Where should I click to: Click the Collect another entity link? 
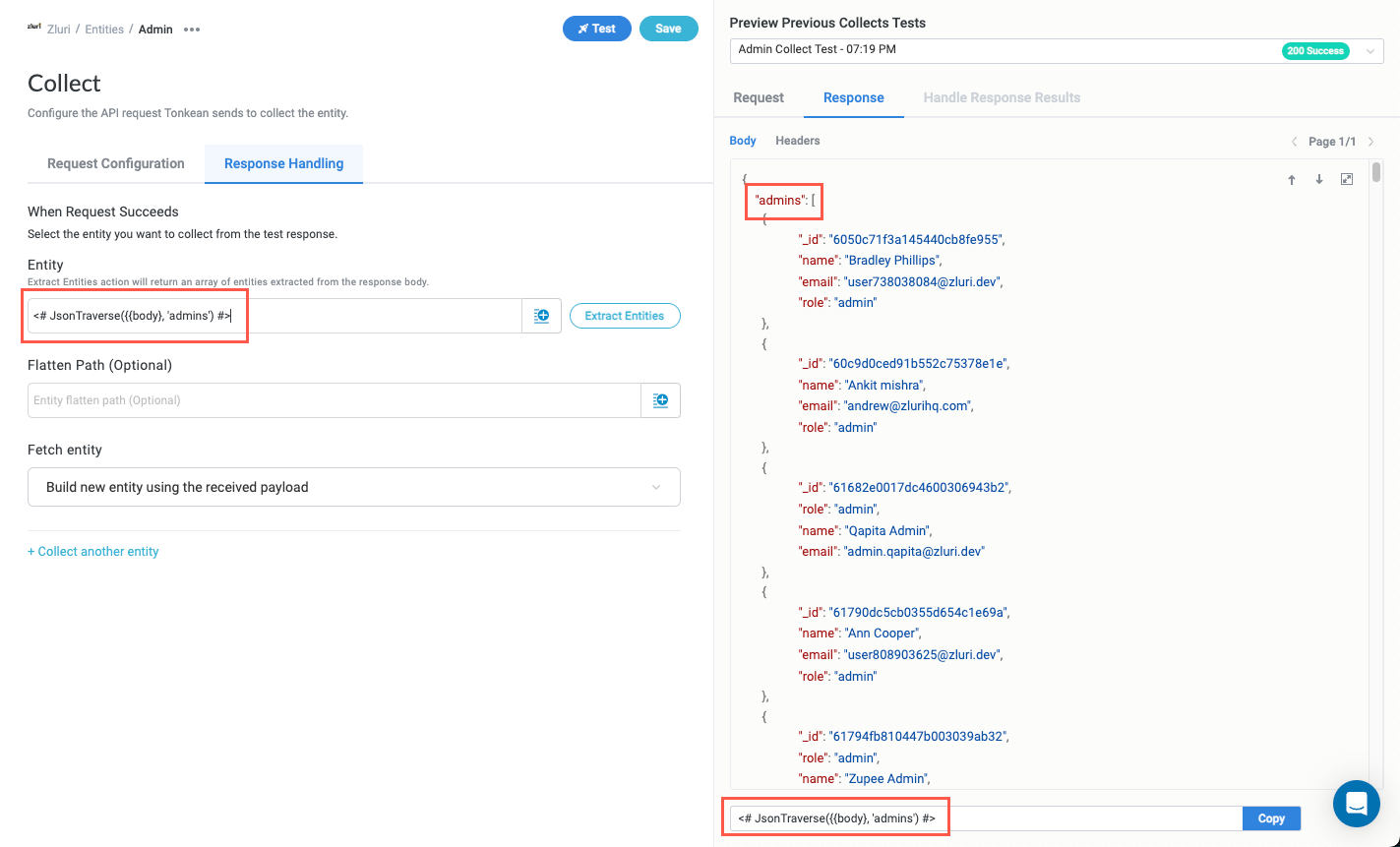[x=92, y=551]
